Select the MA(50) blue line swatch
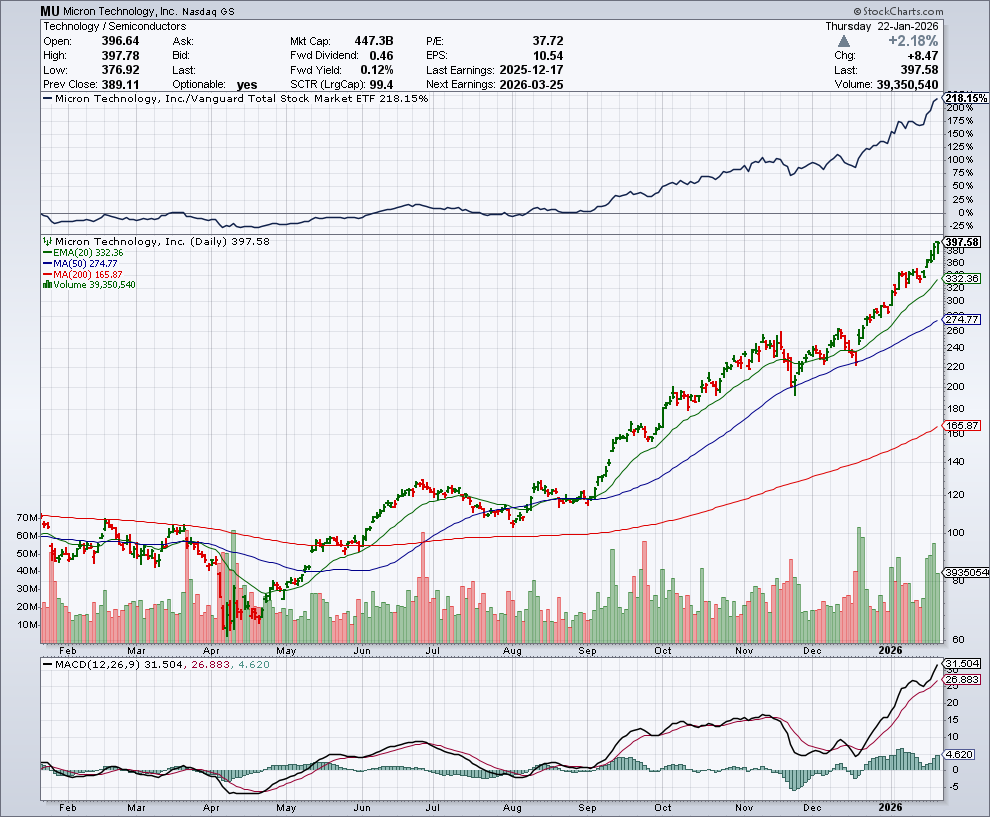The height and width of the screenshot is (817, 990). pyautogui.click(x=47, y=263)
